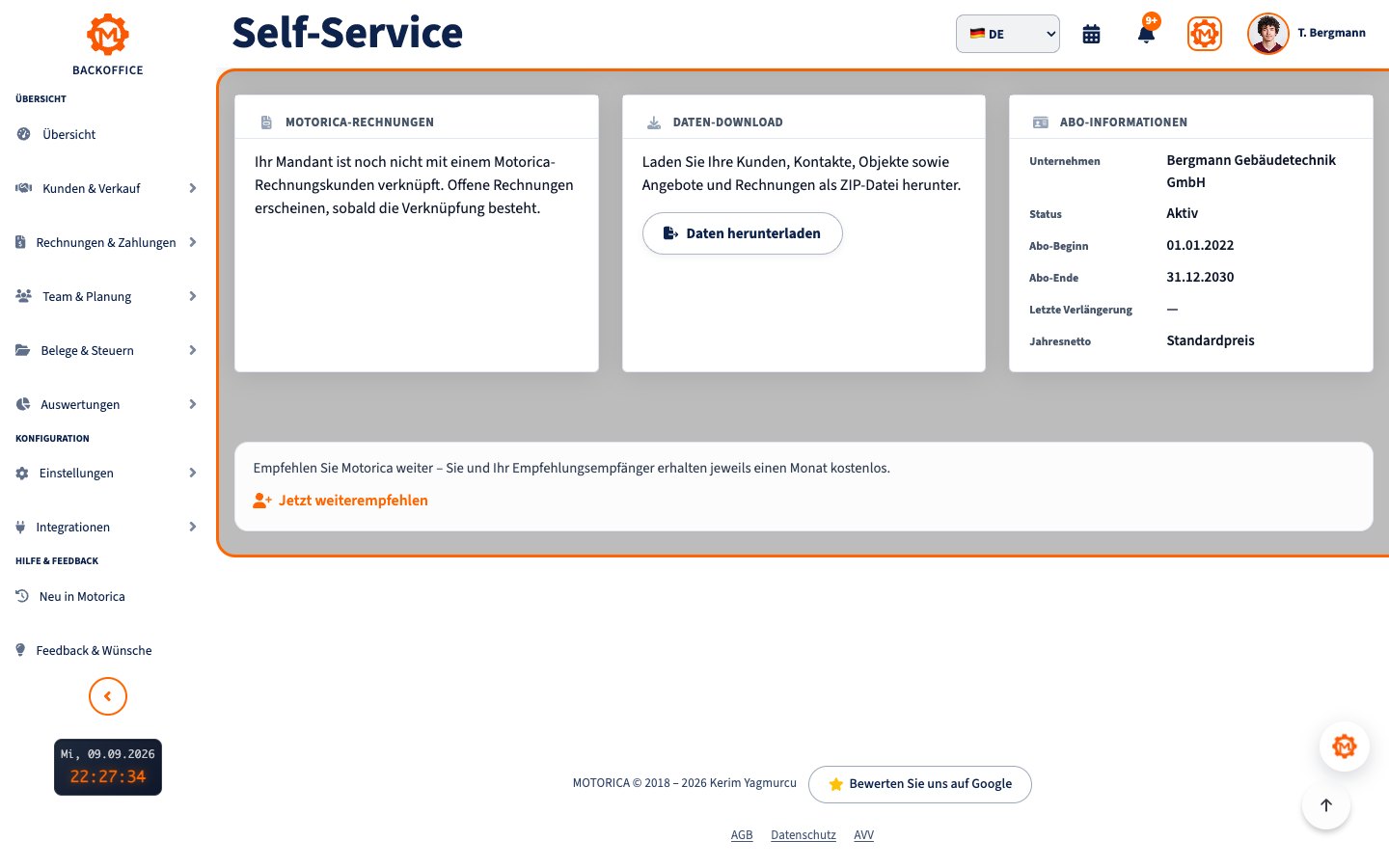1389x868 pixels.
Task: Click the date and time clock widget
Action: click(108, 767)
